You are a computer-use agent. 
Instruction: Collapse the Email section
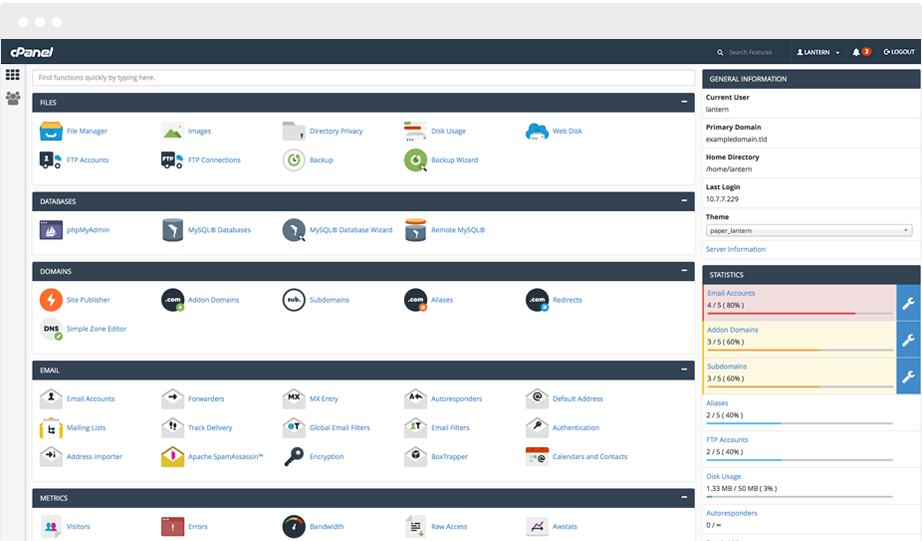pyautogui.click(x=684, y=370)
